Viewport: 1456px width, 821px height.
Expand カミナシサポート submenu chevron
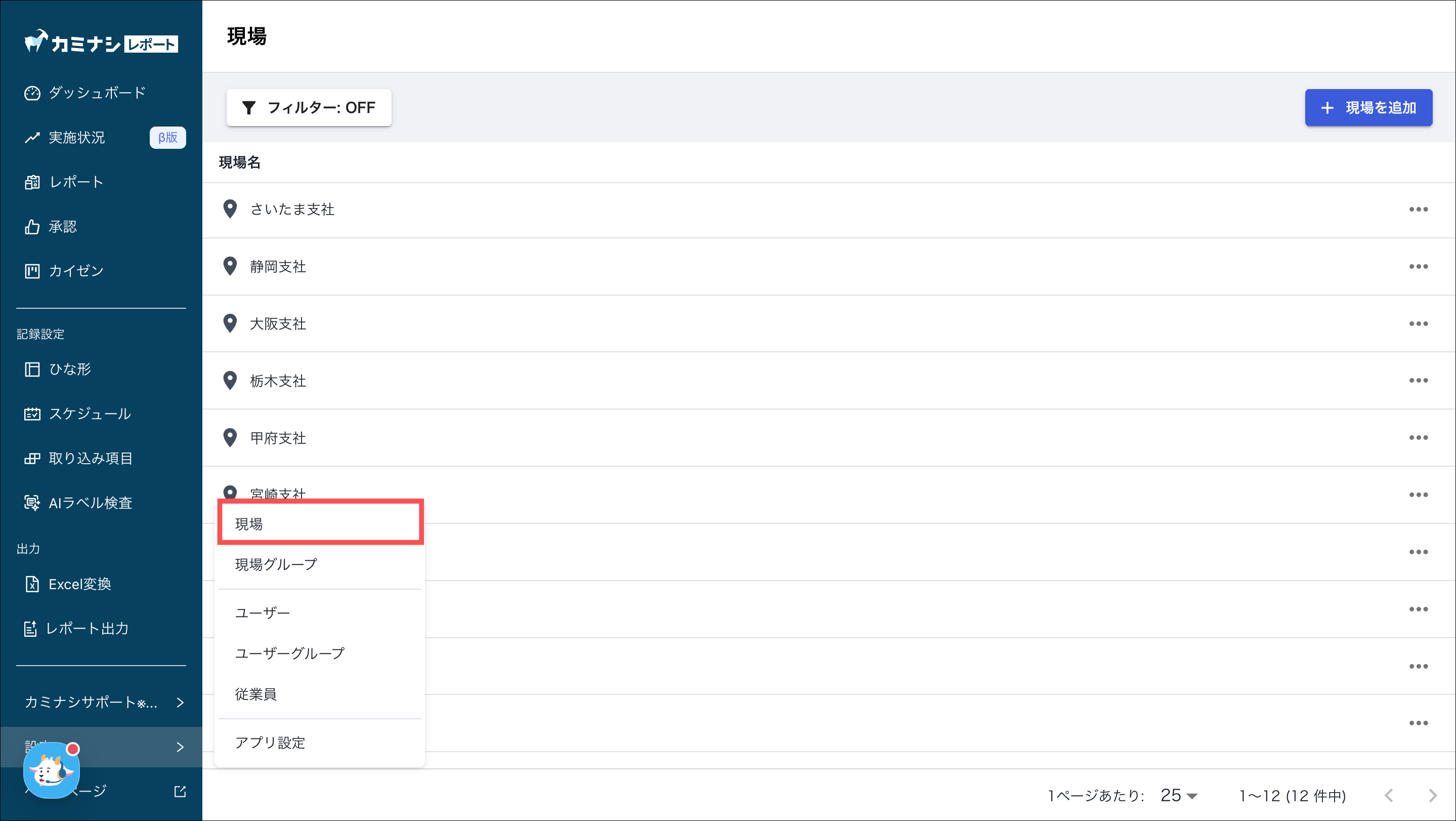click(x=180, y=702)
